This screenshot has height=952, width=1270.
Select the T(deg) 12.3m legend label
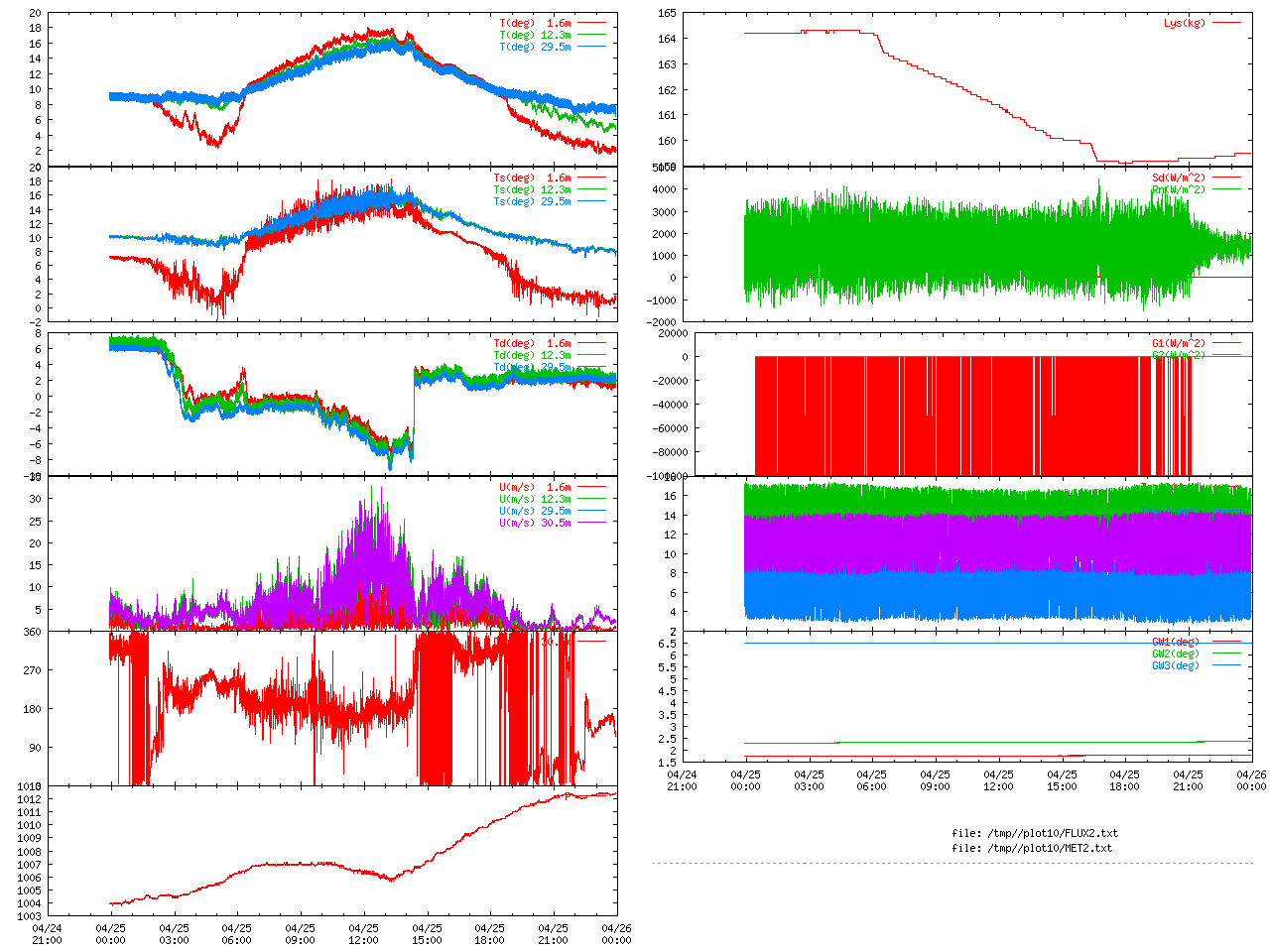[x=535, y=35]
